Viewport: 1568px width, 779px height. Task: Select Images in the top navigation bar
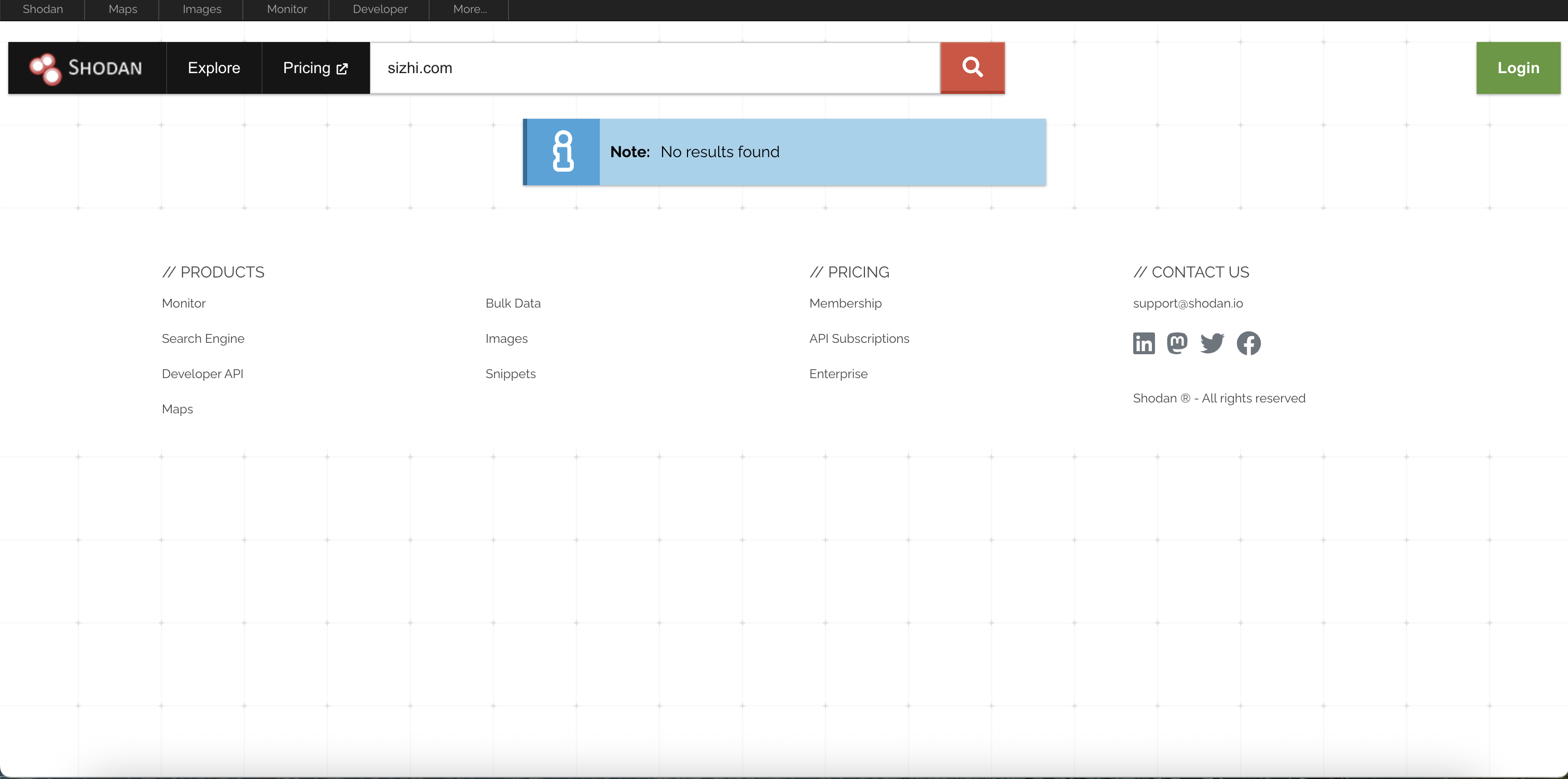tap(201, 9)
